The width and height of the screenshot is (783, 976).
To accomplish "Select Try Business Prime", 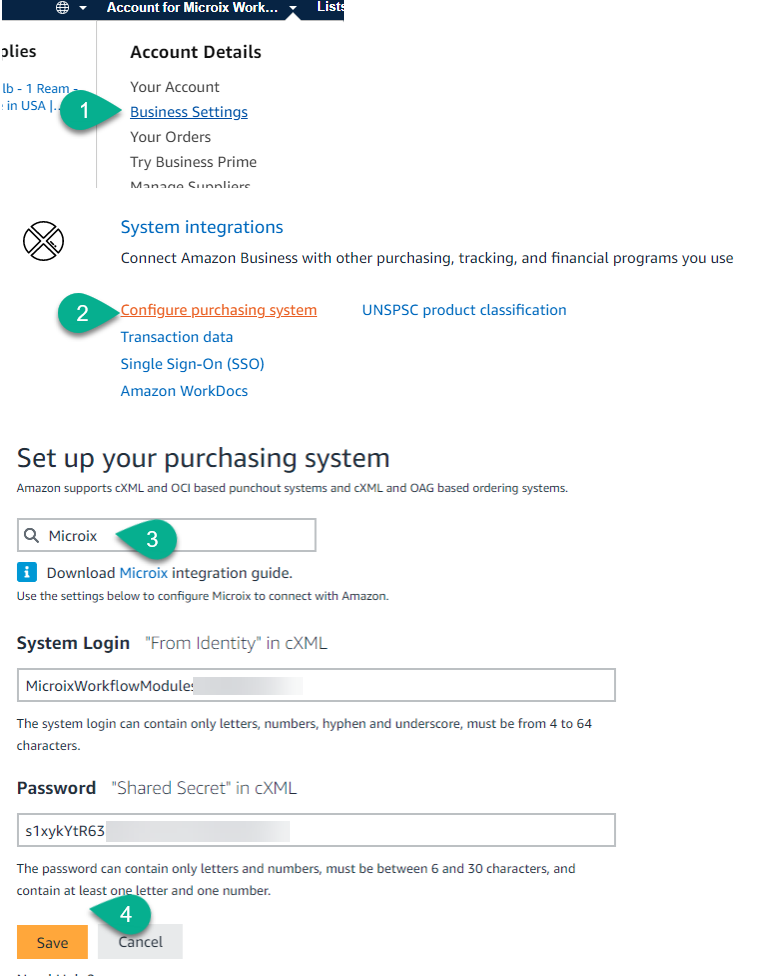I will pos(193,162).
